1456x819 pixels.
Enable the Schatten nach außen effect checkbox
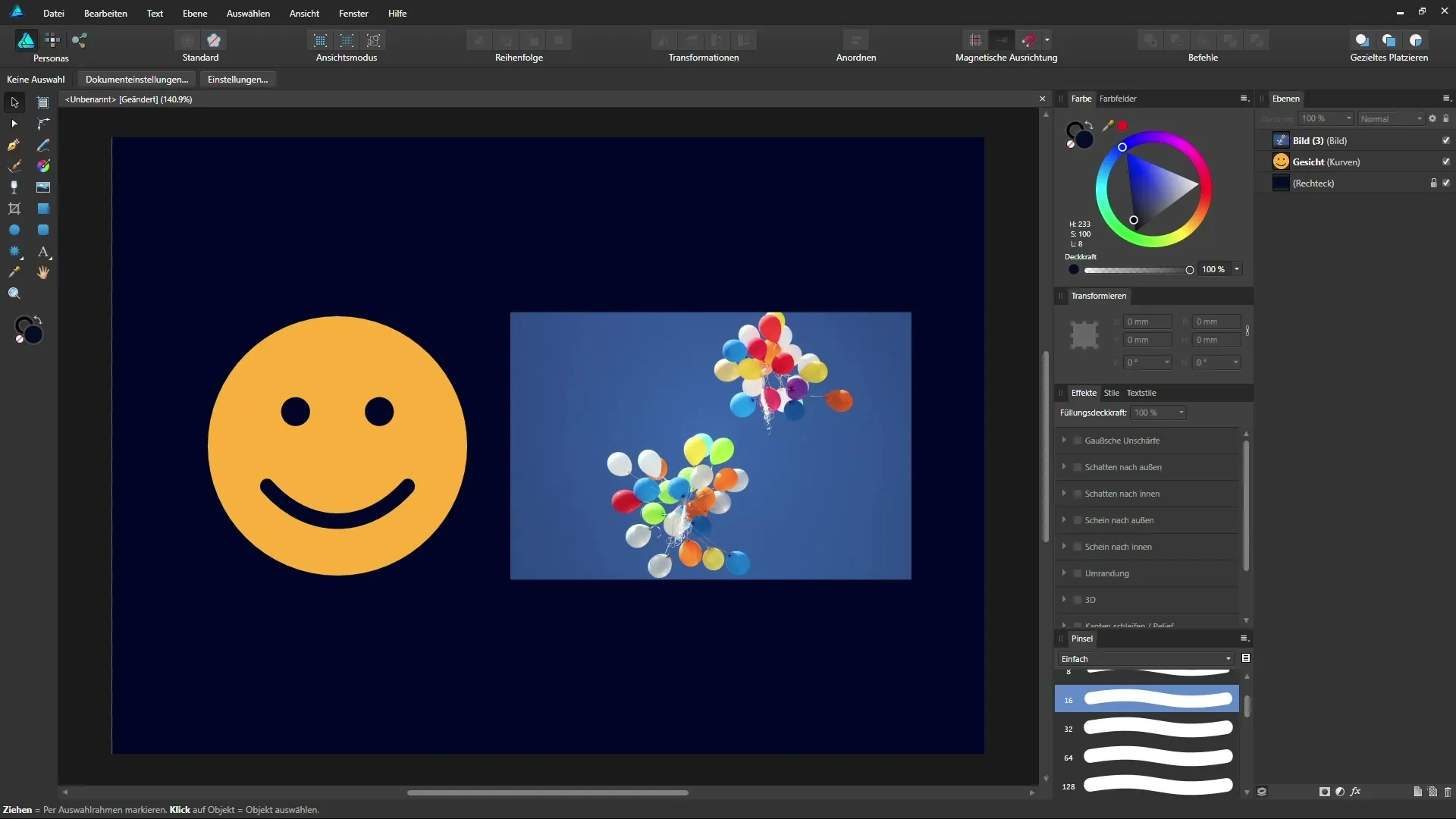point(1078,467)
